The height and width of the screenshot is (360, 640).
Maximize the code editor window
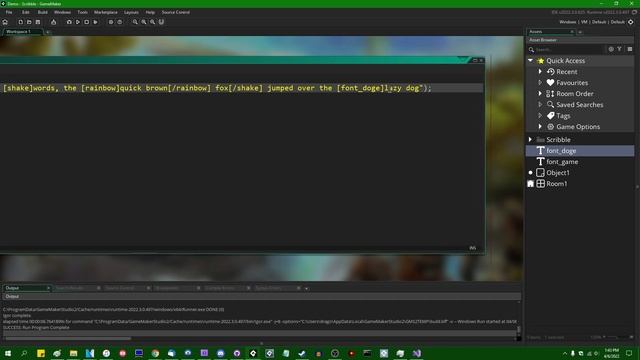[x=475, y=60]
